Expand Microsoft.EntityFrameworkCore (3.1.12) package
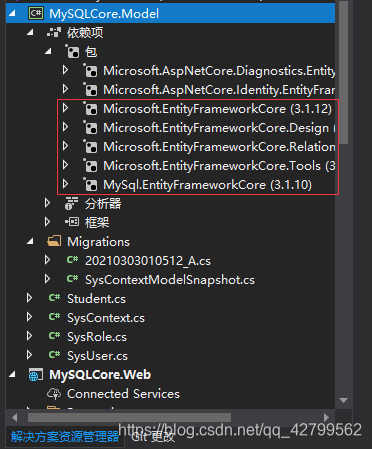Viewport: 372px width, 449px height. click(x=66, y=108)
